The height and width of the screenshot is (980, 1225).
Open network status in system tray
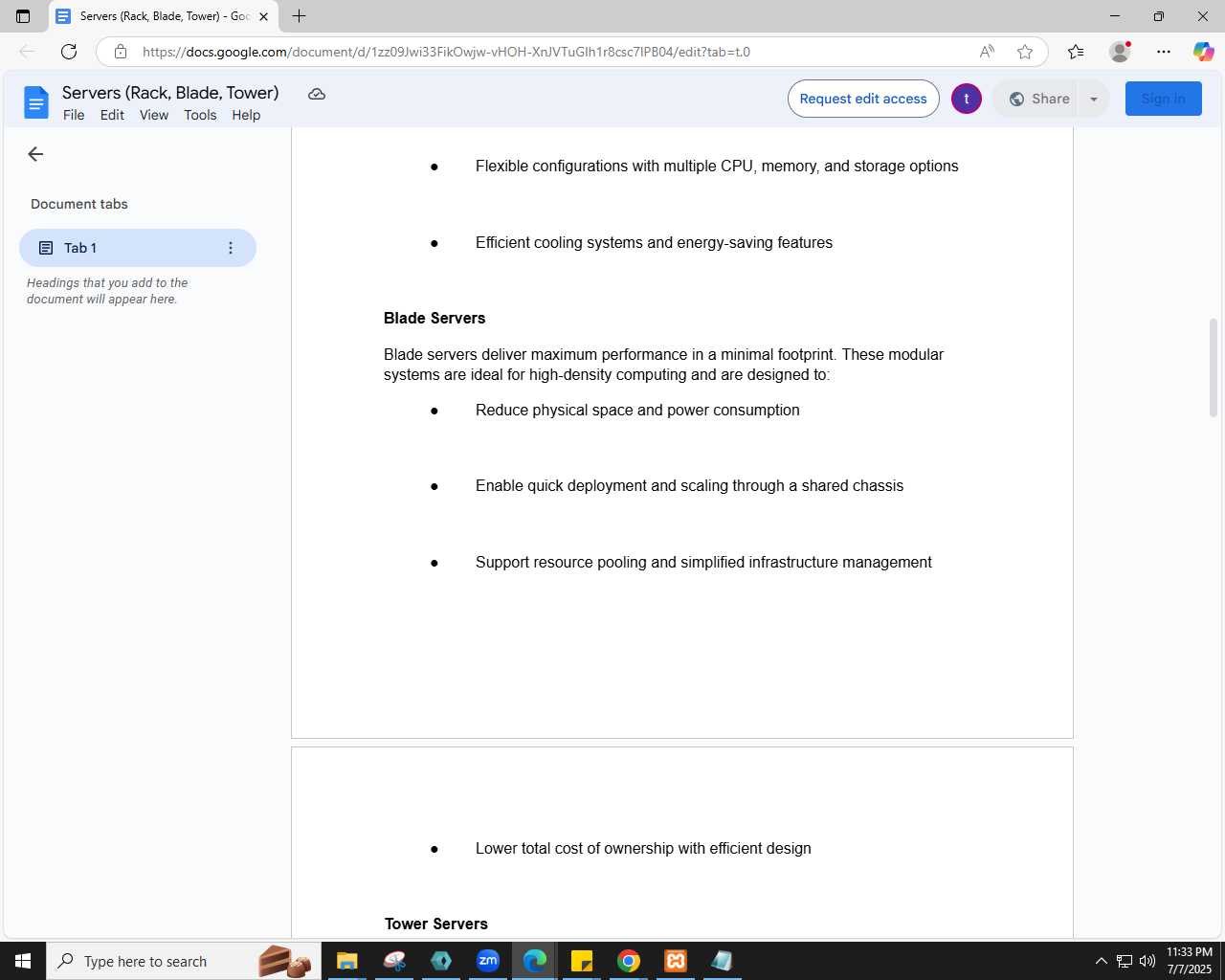[1125, 961]
